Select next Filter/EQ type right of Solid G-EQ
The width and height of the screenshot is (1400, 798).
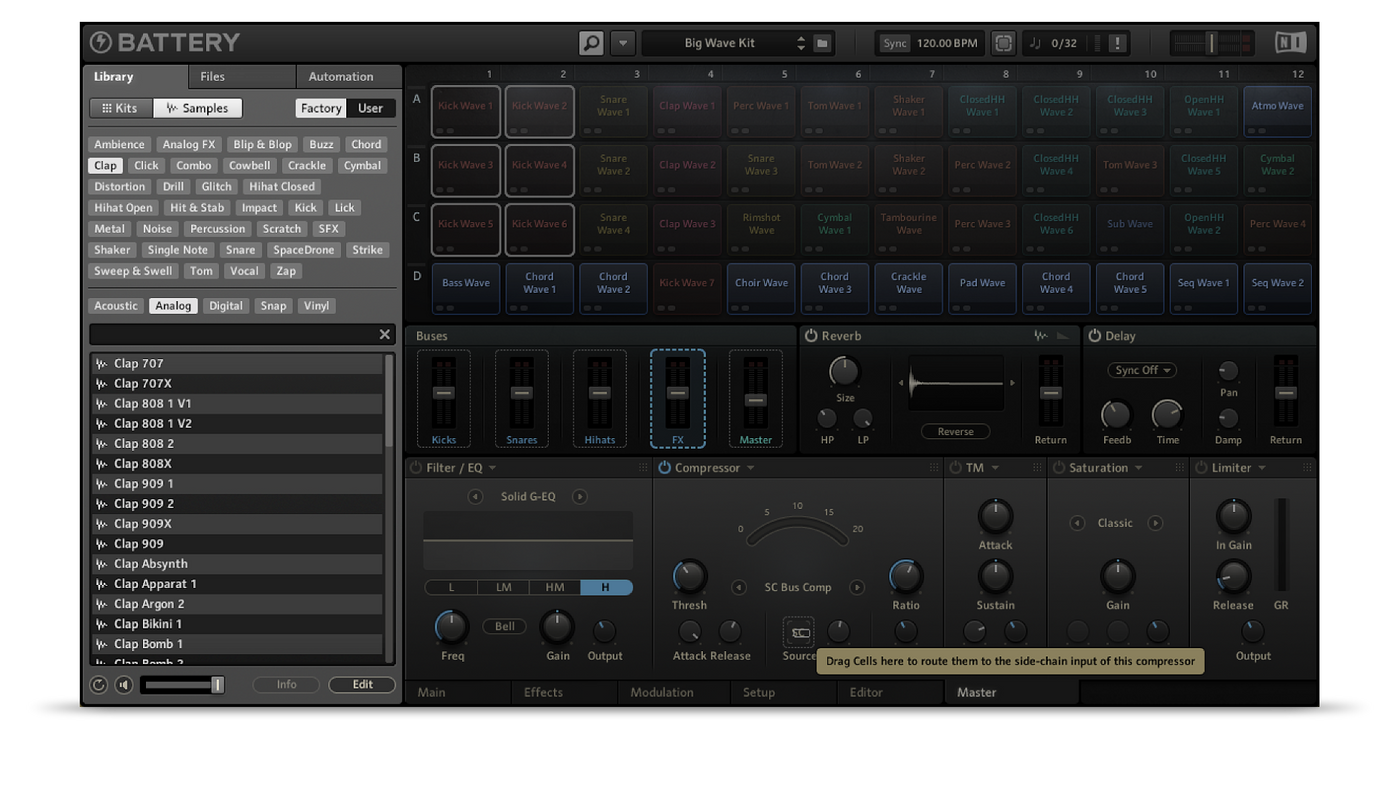tap(579, 496)
